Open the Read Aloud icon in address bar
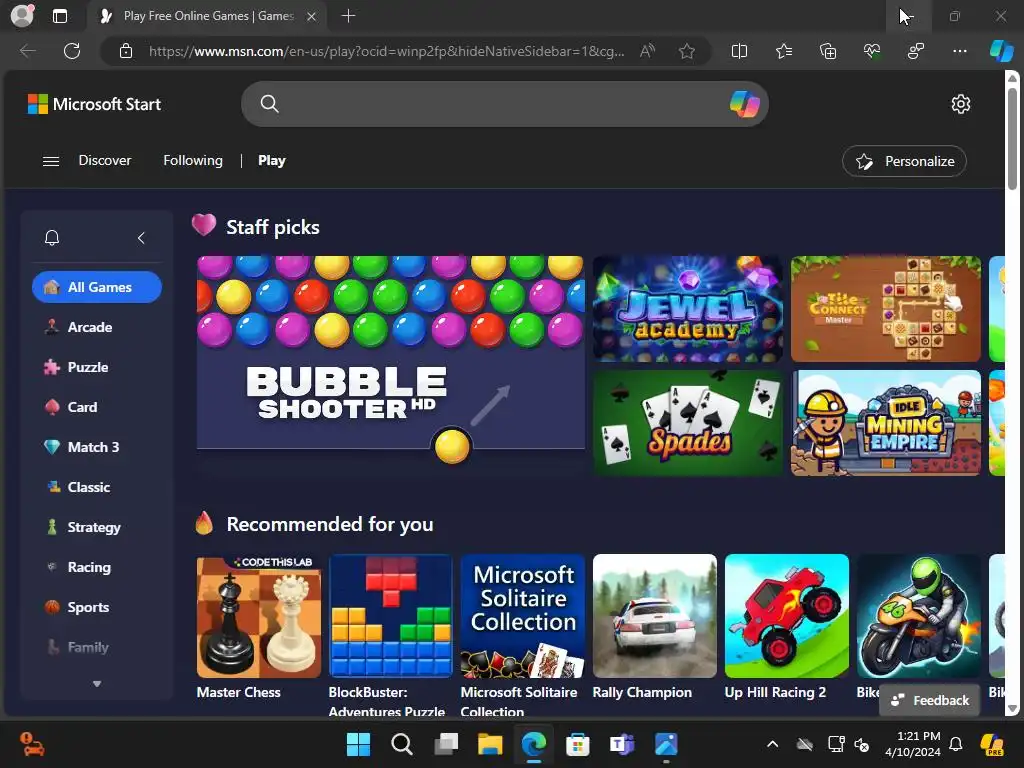Viewport: 1024px width, 768px height. pyautogui.click(x=647, y=51)
